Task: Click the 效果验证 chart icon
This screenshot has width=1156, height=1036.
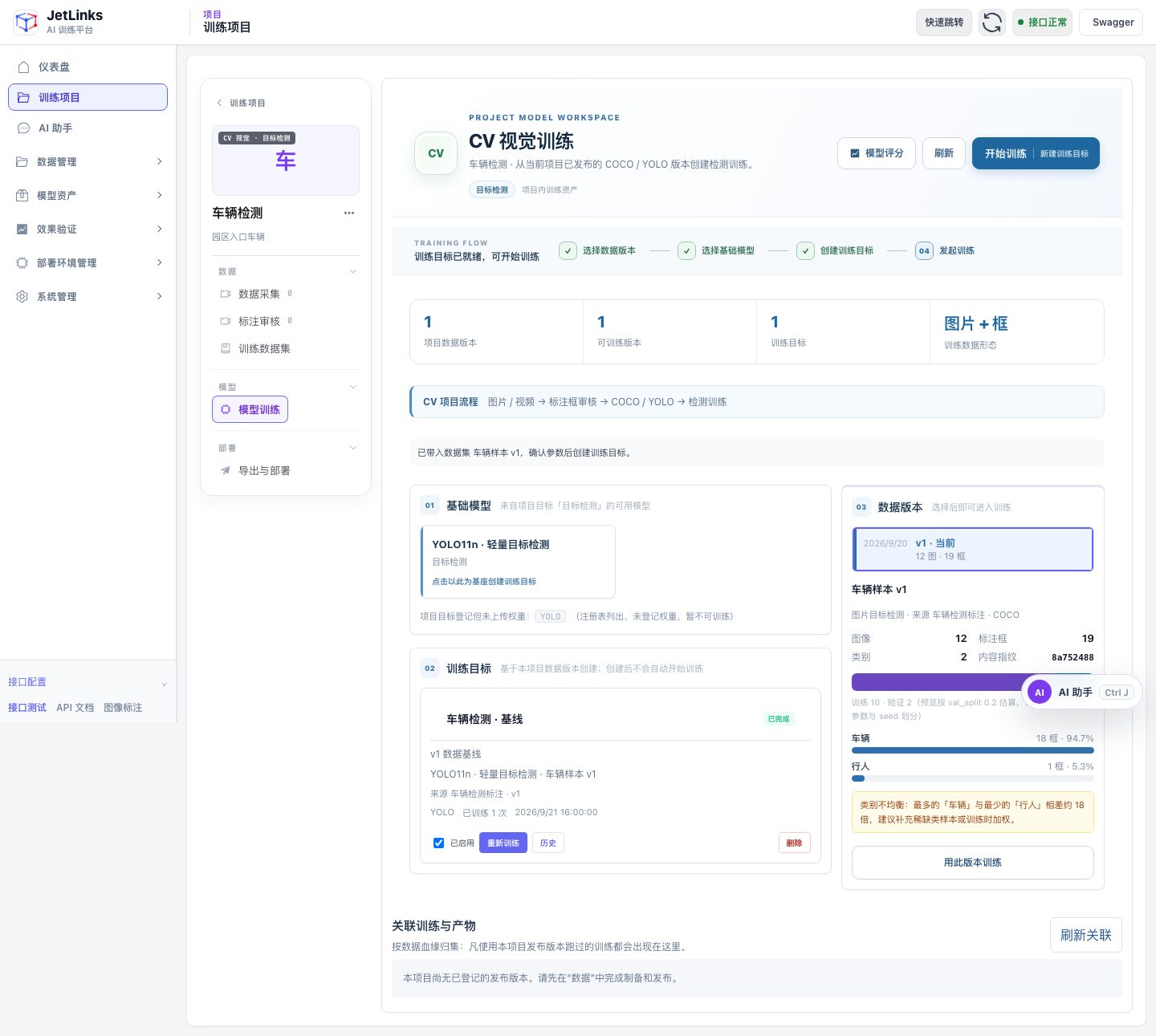Action: (22, 230)
